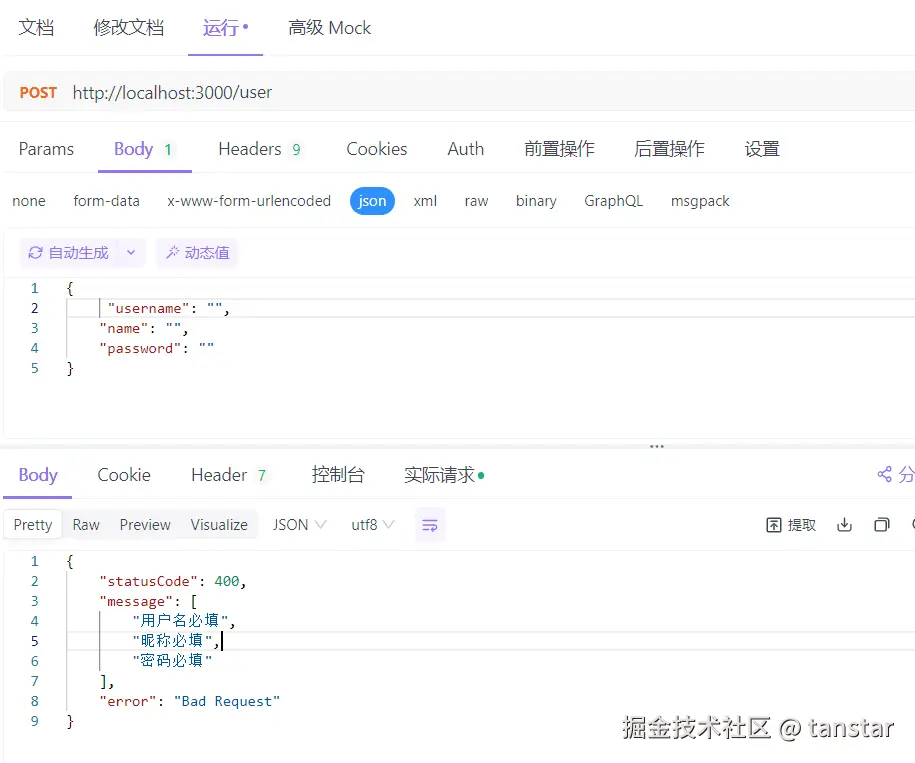Click the "message" array line in response

pyautogui.click(x=148, y=601)
